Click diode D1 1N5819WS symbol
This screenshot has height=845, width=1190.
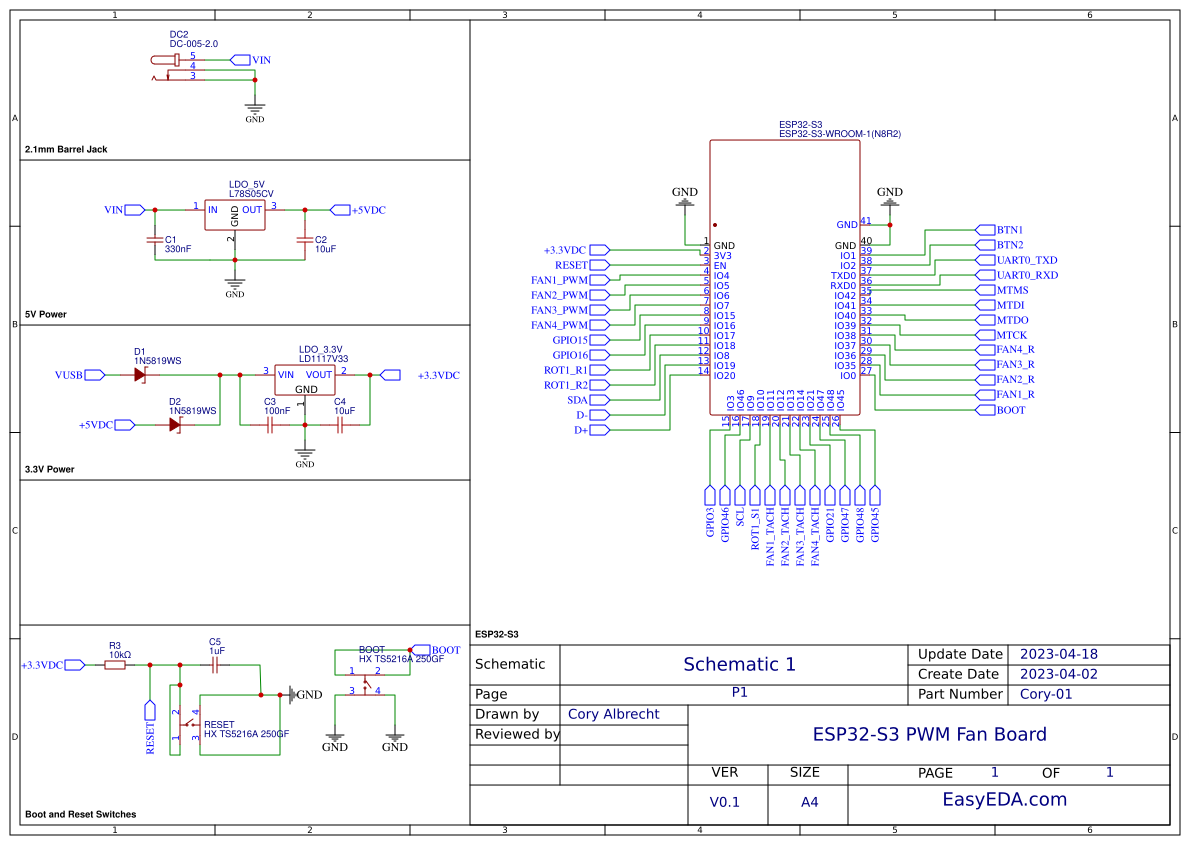tap(140, 373)
